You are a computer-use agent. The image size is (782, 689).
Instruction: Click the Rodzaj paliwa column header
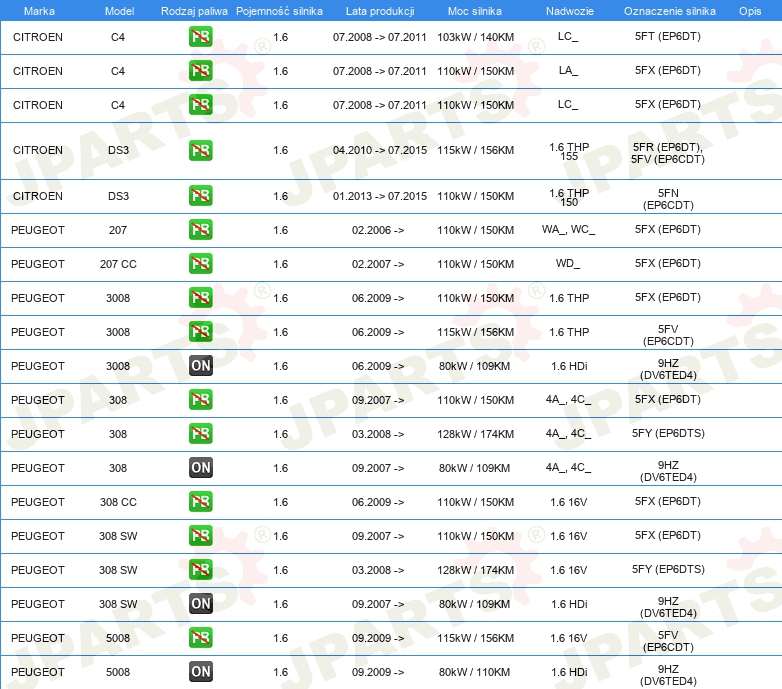(194, 11)
